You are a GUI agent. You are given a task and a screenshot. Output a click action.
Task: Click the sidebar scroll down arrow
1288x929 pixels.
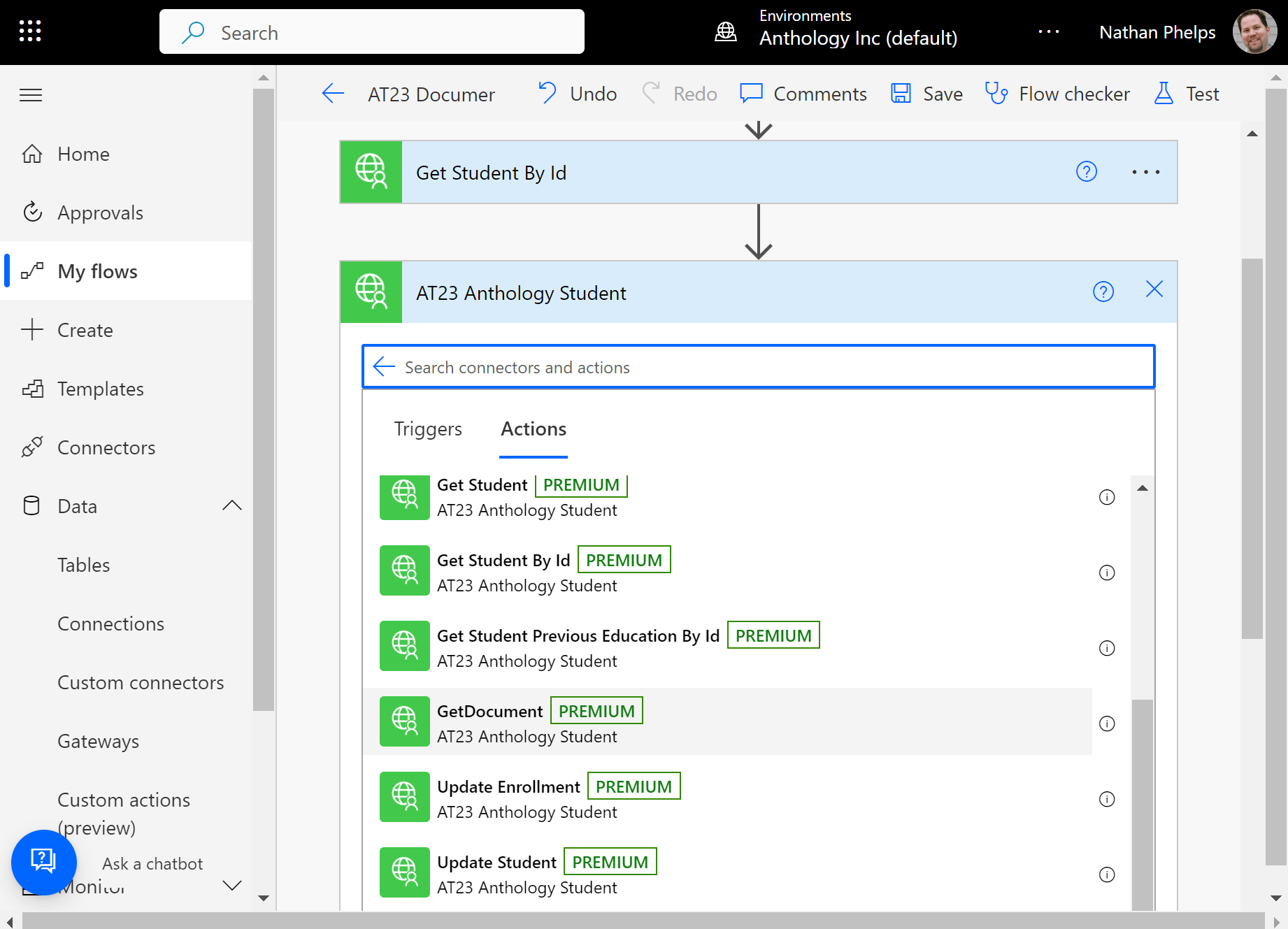(264, 898)
